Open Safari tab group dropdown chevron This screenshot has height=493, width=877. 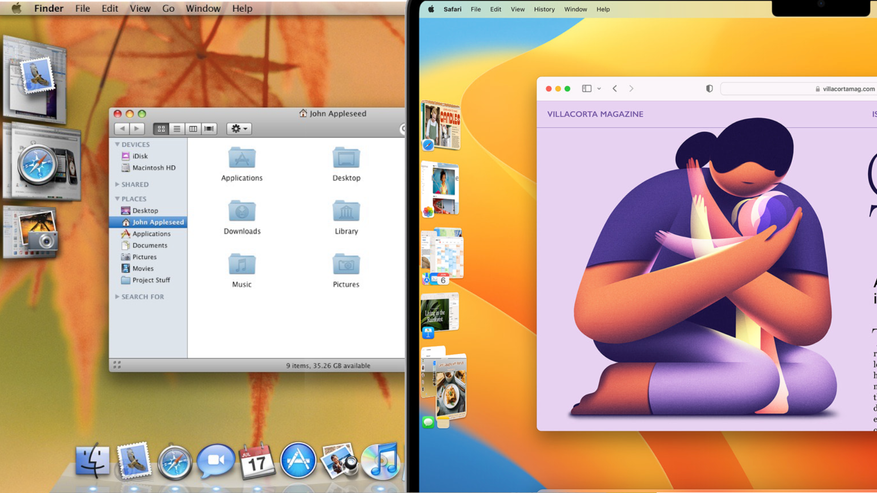[x=599, y=88]
